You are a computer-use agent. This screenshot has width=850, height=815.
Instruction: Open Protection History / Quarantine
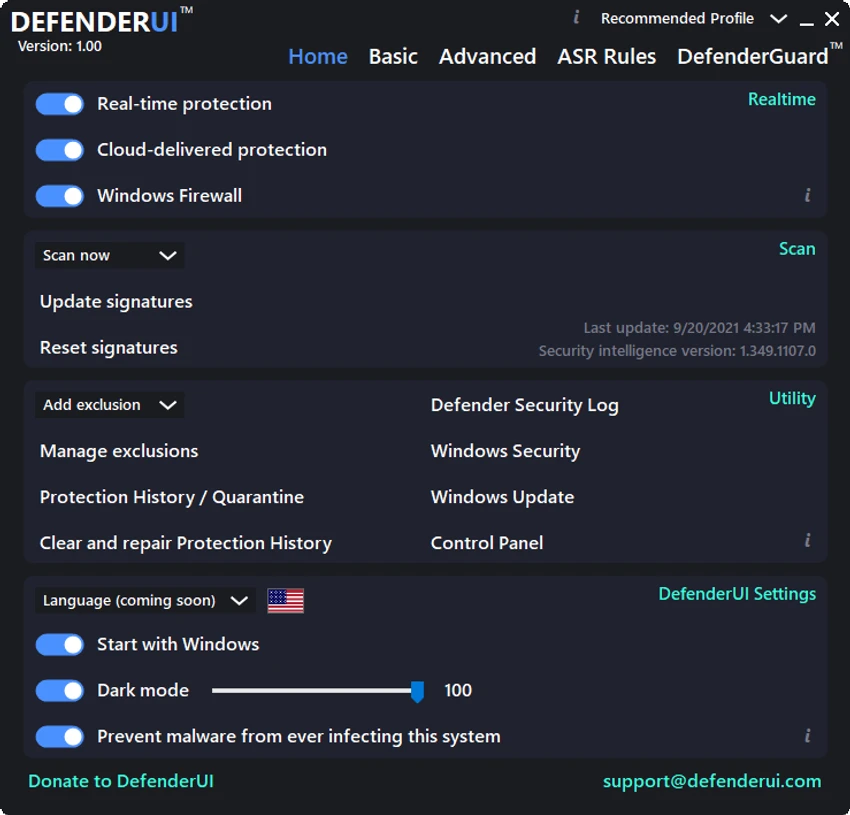172,497
